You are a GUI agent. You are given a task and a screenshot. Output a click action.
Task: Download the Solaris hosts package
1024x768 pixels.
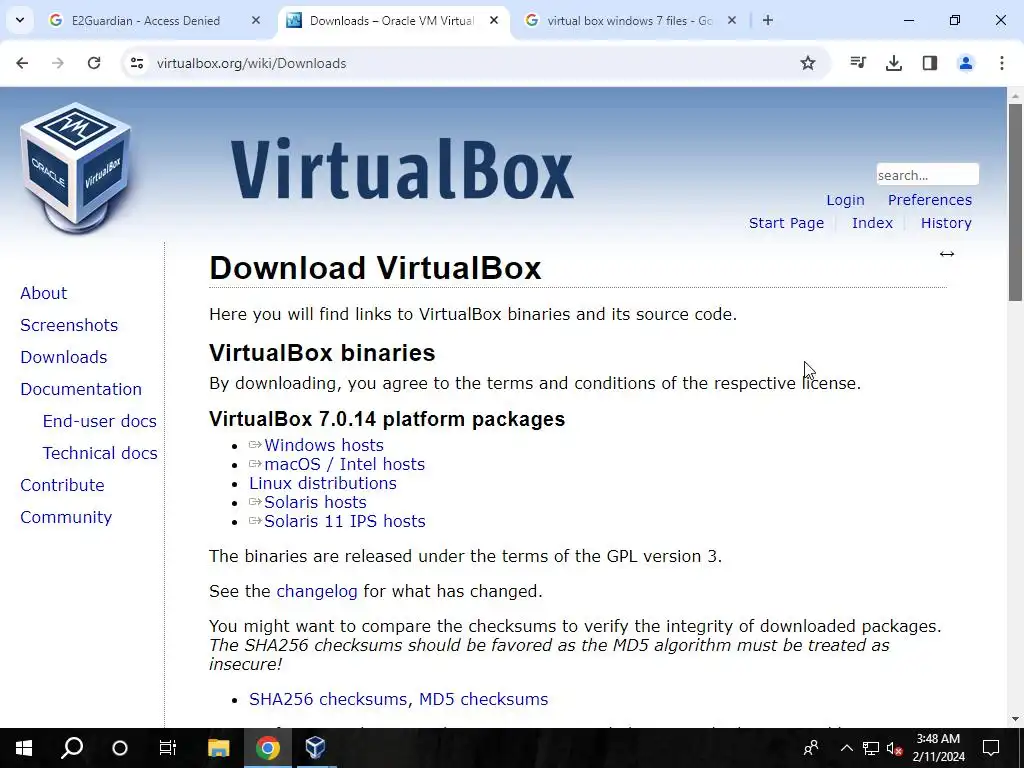[315, 502]
